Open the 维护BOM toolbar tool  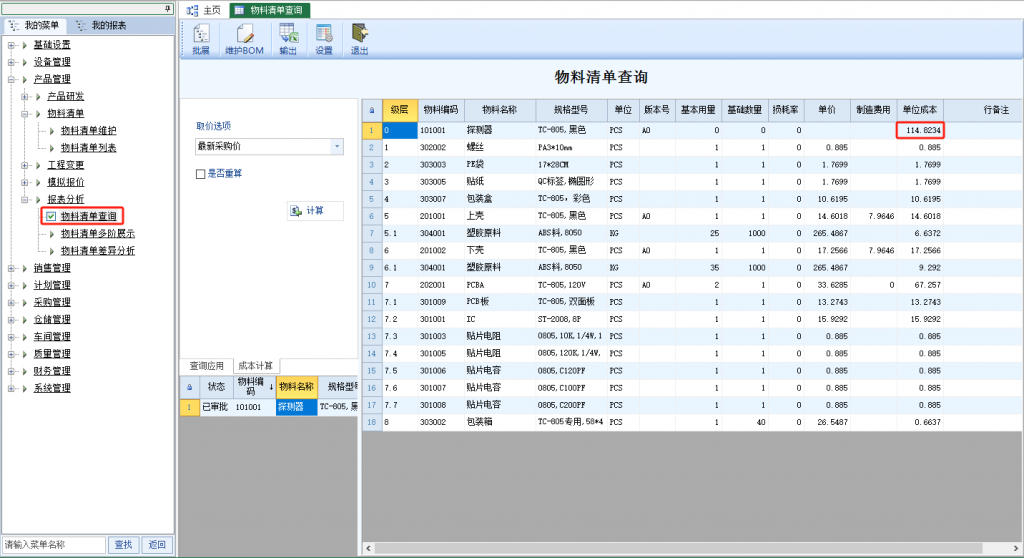(245, 36)
